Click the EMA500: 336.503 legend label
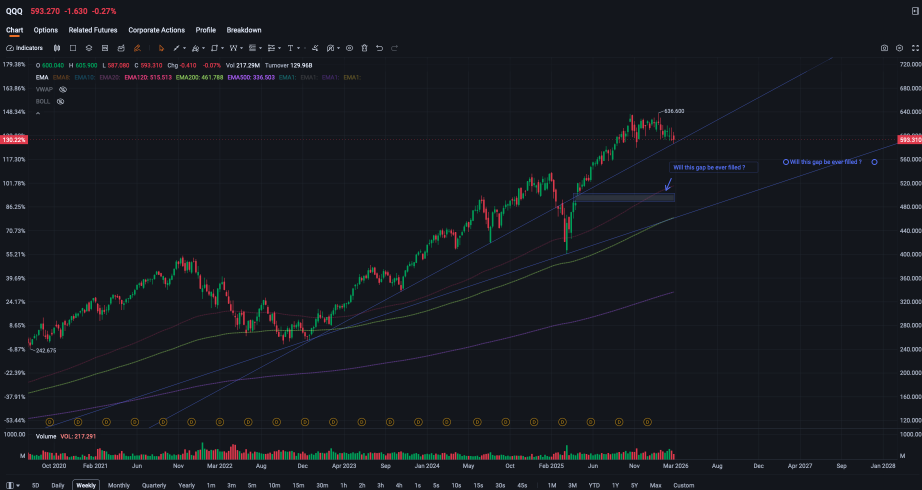Screen dimensions: 922x490 252,77
